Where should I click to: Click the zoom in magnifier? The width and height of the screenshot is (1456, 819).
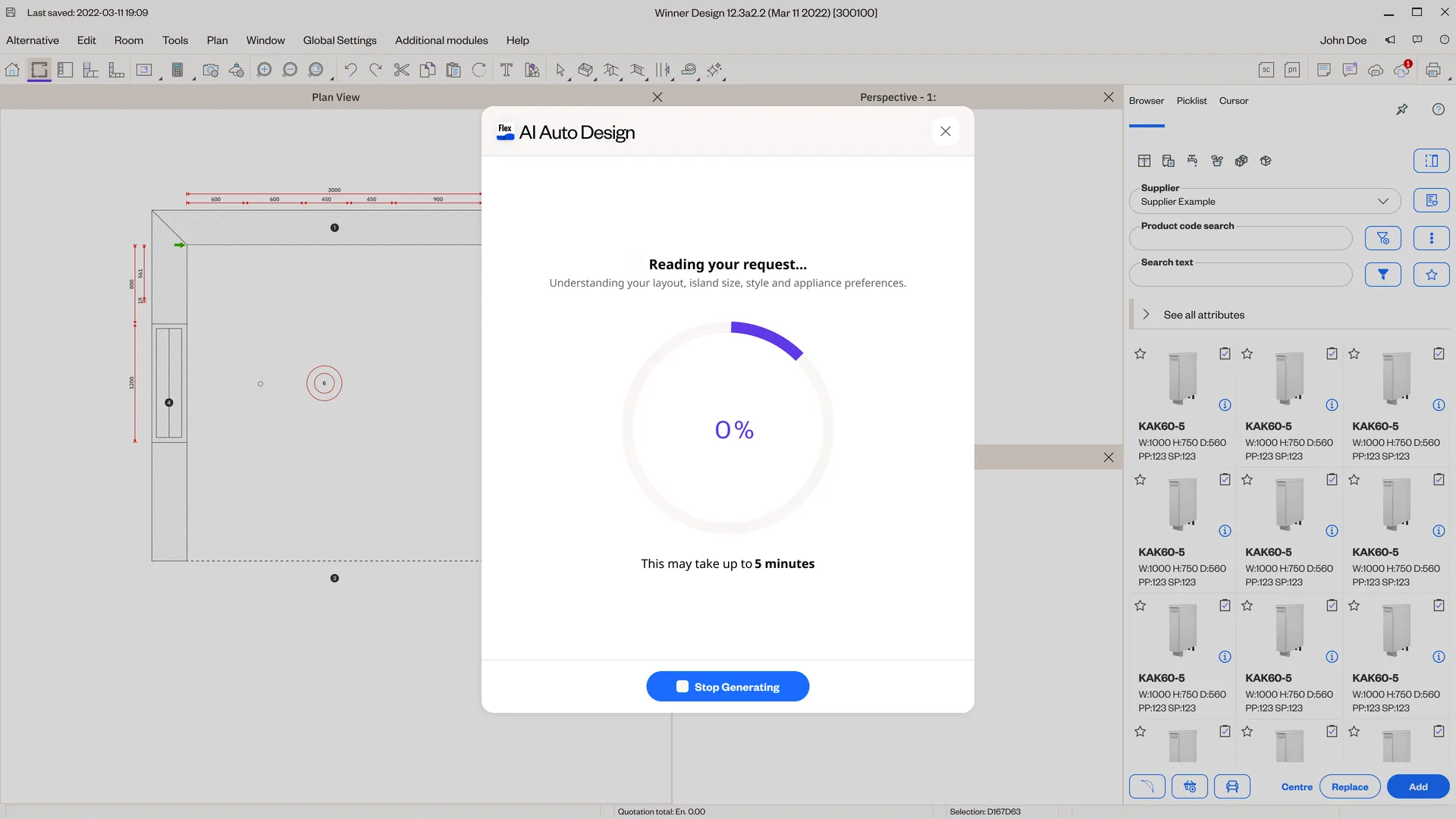click(x=264, y=70)
